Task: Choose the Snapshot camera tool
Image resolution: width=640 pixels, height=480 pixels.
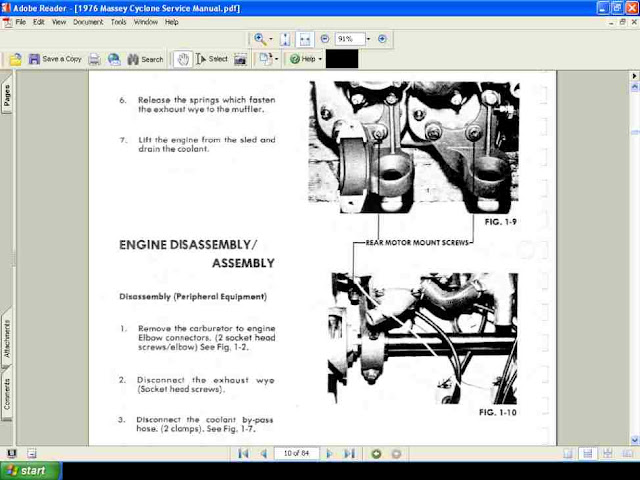Action: [x=240, y=60]
